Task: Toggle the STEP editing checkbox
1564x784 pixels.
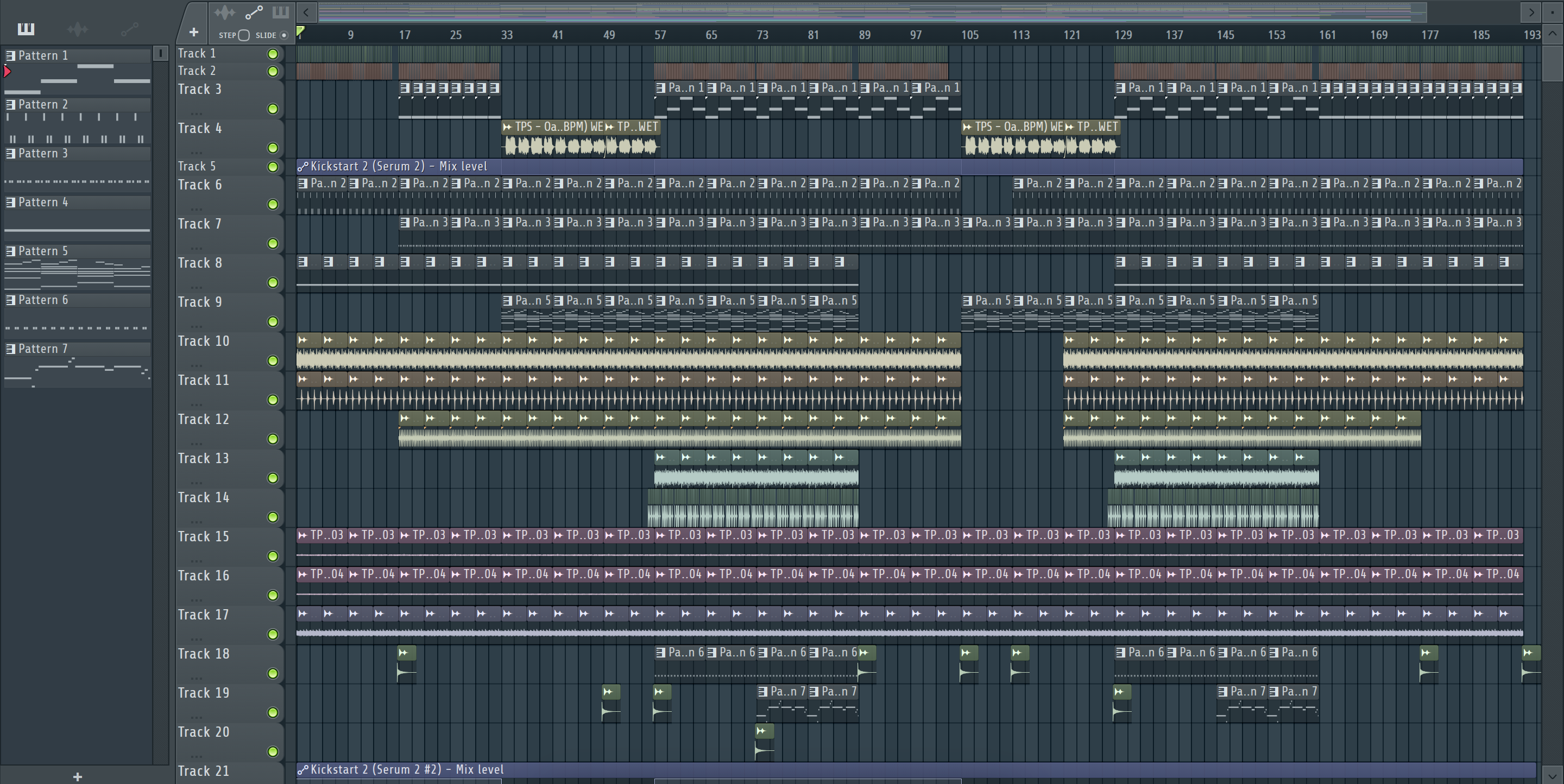Action: 244,35
